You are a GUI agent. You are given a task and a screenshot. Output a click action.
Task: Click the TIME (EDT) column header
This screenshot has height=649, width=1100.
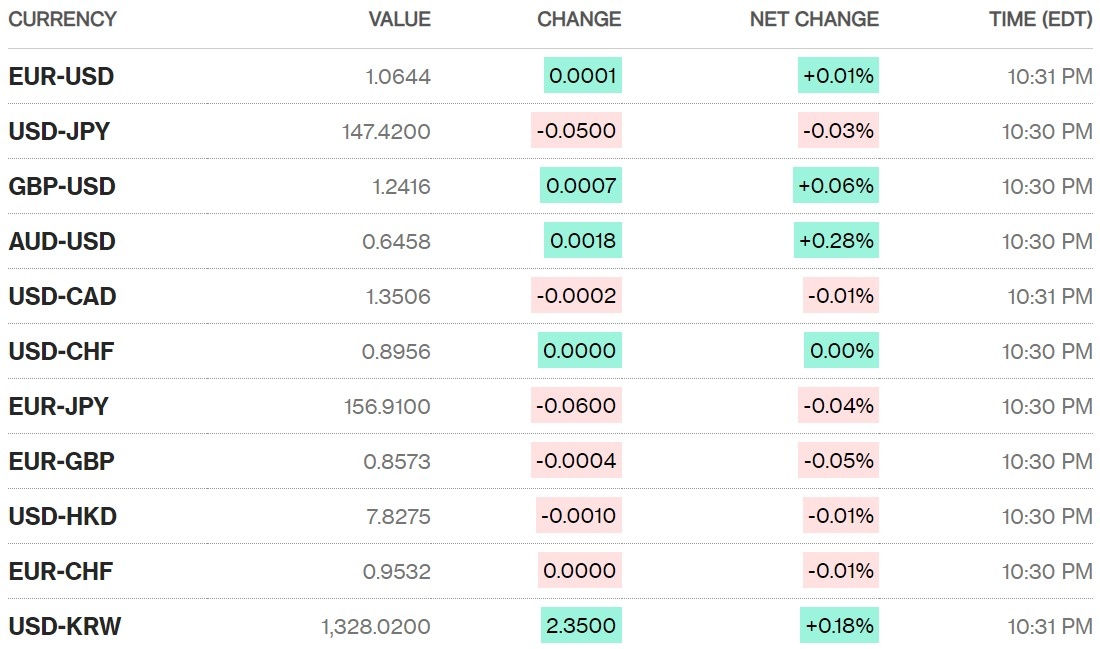pyautogui.click(x=1040, y=19)
